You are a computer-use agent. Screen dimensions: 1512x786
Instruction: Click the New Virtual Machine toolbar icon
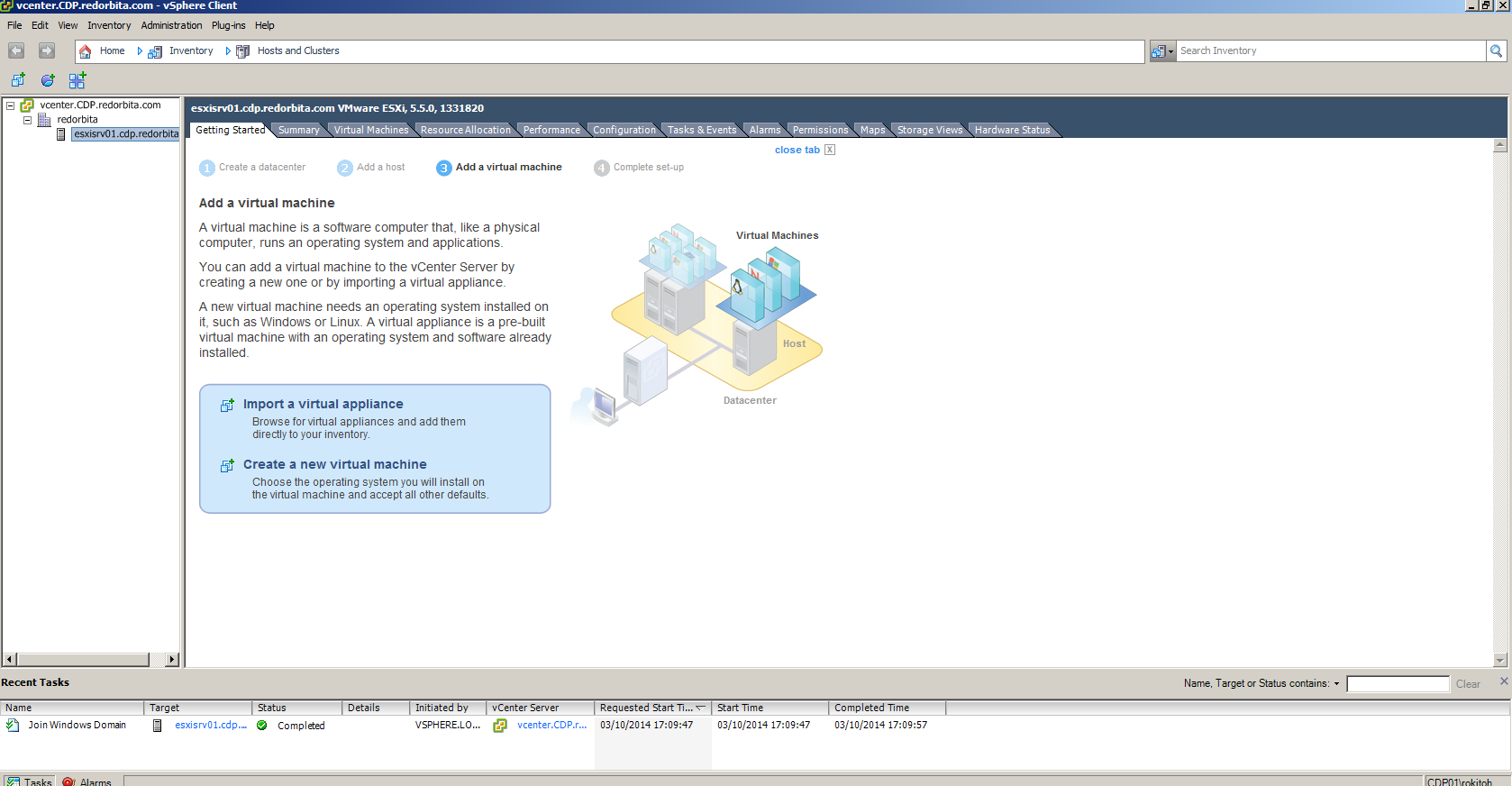pos(18,80)
